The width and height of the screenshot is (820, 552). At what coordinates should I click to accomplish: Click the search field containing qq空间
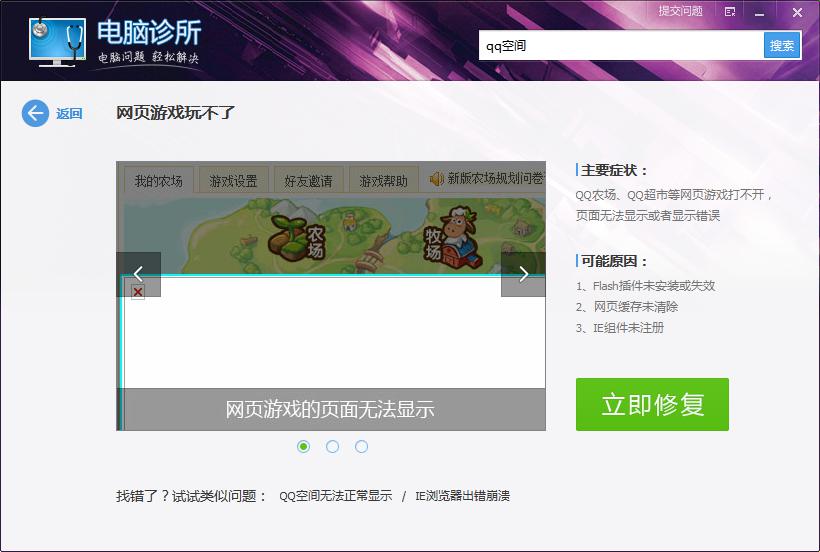tap(621, 45)
